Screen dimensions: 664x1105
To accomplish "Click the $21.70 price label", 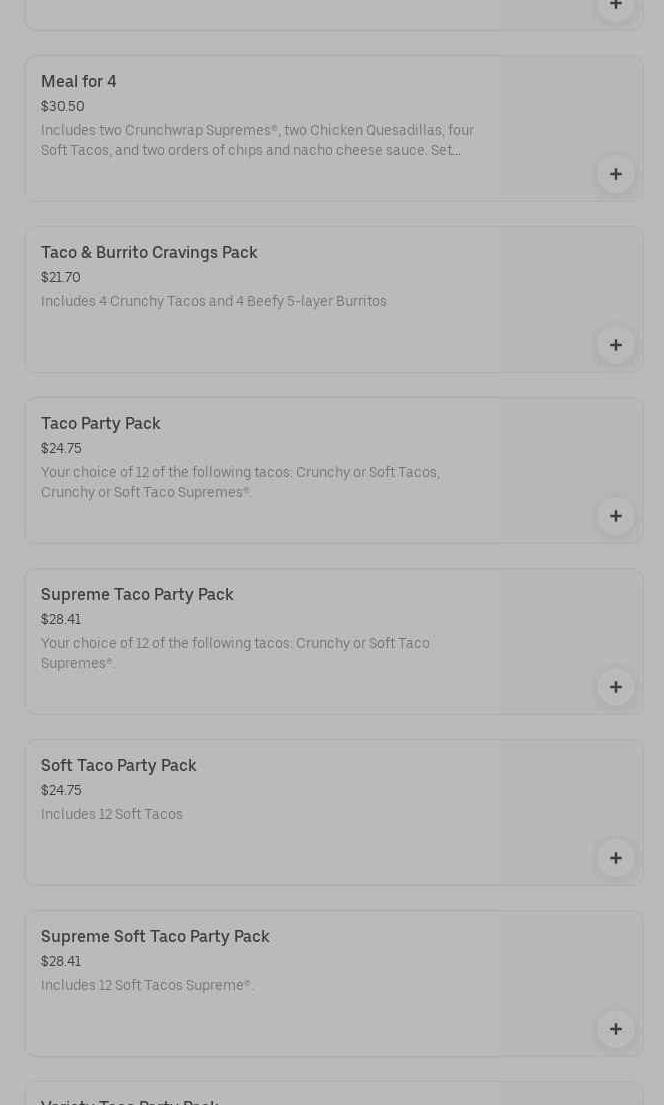I will [x=61, y=278].
